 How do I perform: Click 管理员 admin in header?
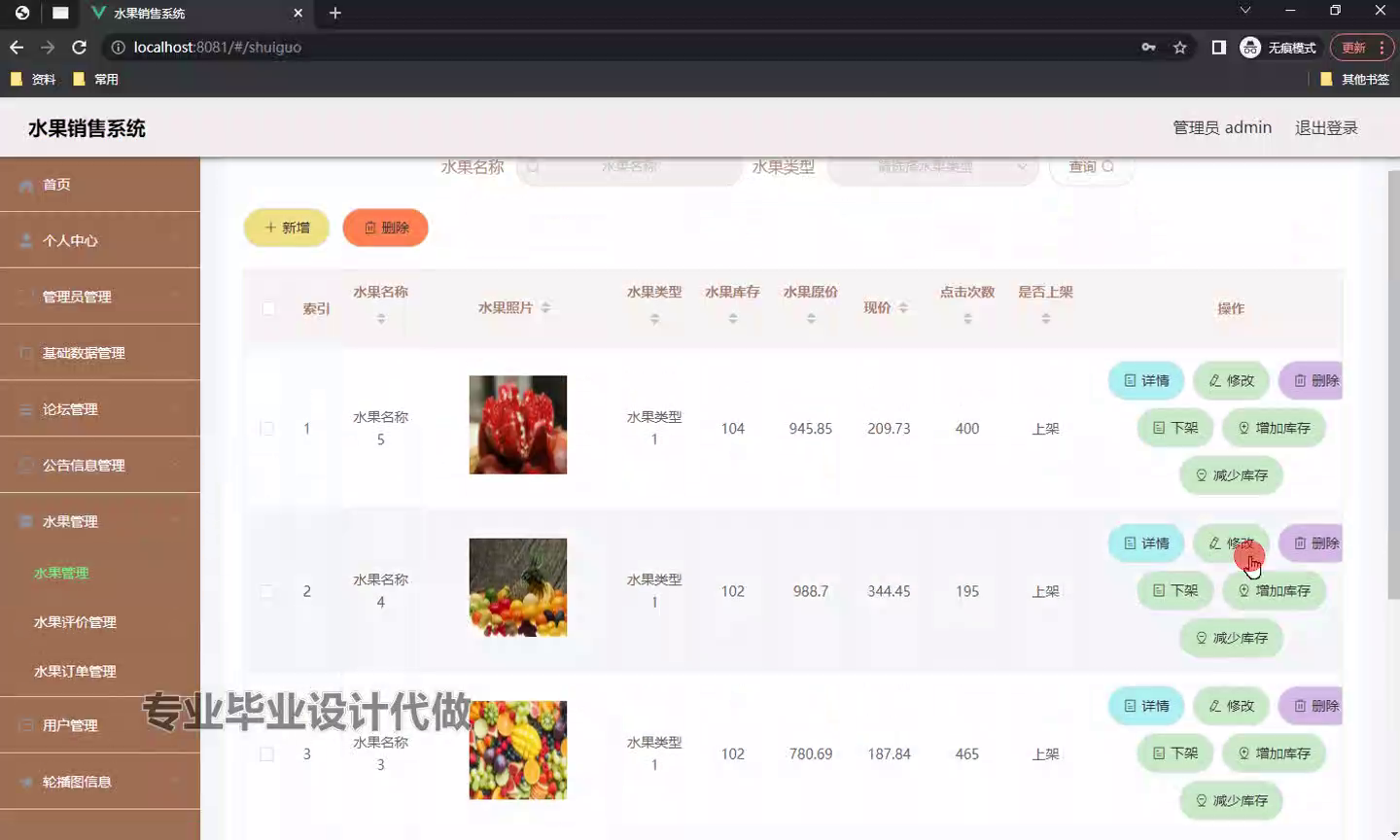tap(1222, 127)
